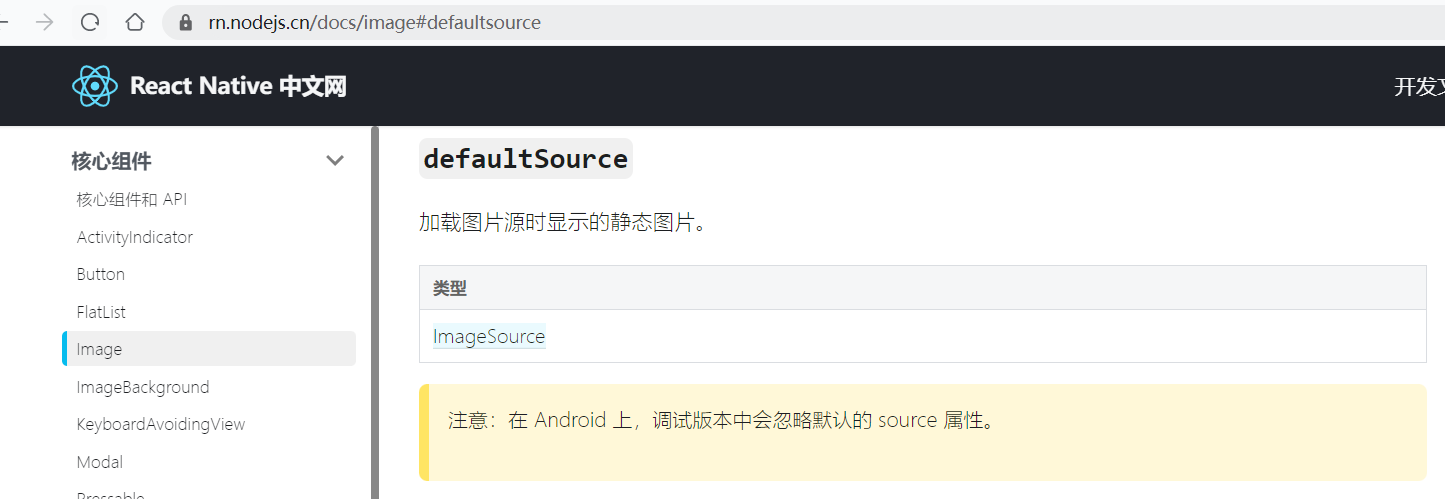The image size is (1445, 499).
Task: Click the padlock site info icon
Action: pos(185,22)
